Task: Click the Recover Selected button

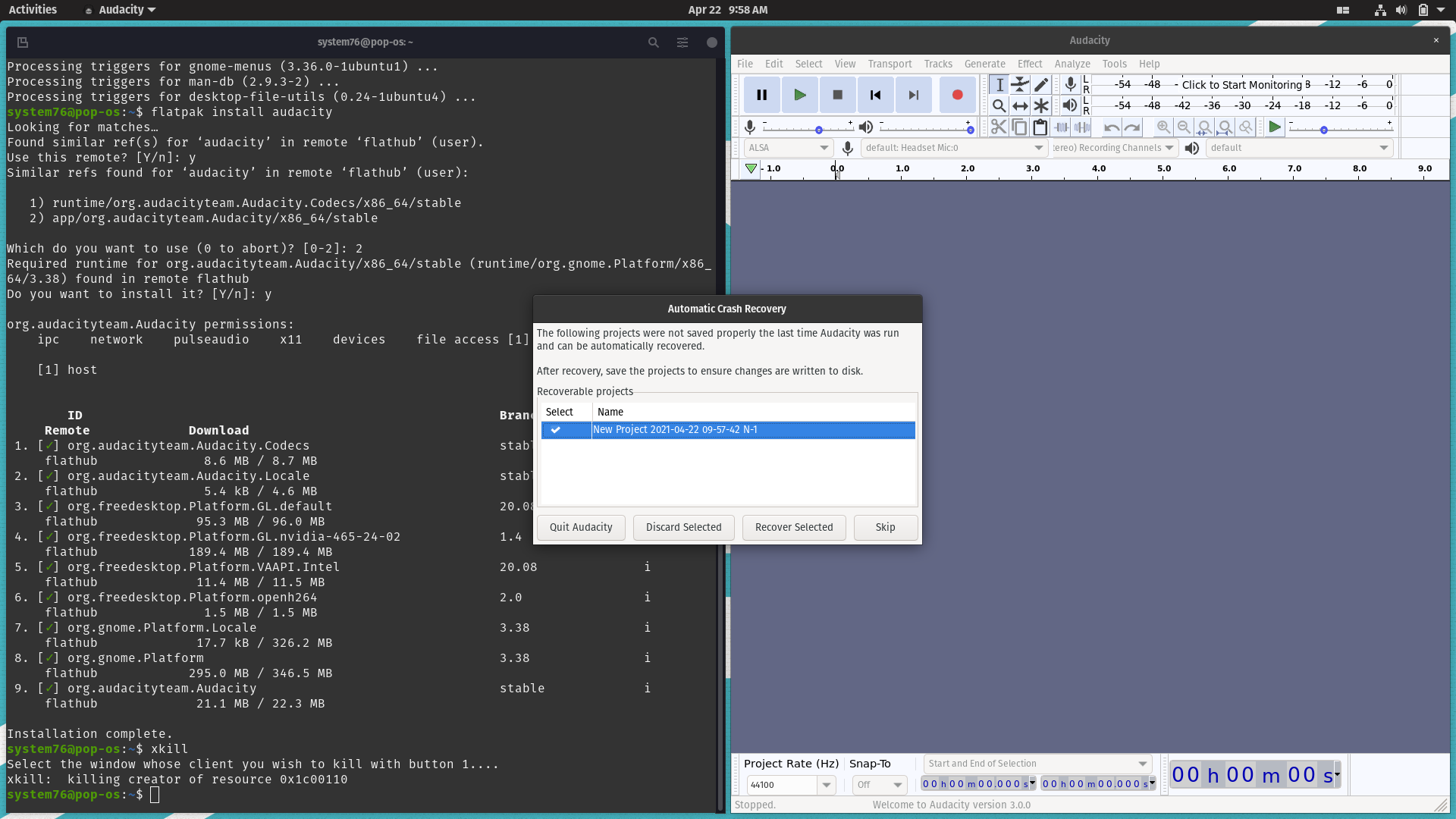Action: point(793,527)
